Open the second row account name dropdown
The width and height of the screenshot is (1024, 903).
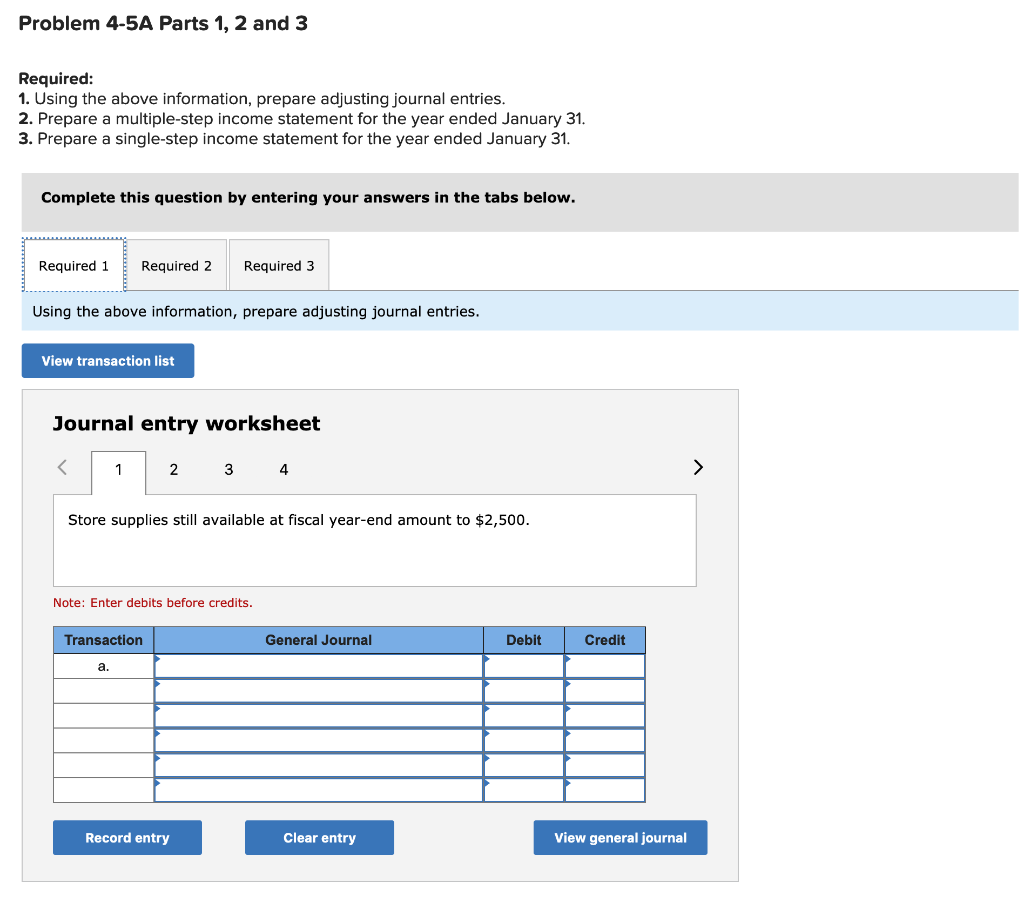click(x=318, y=690)
